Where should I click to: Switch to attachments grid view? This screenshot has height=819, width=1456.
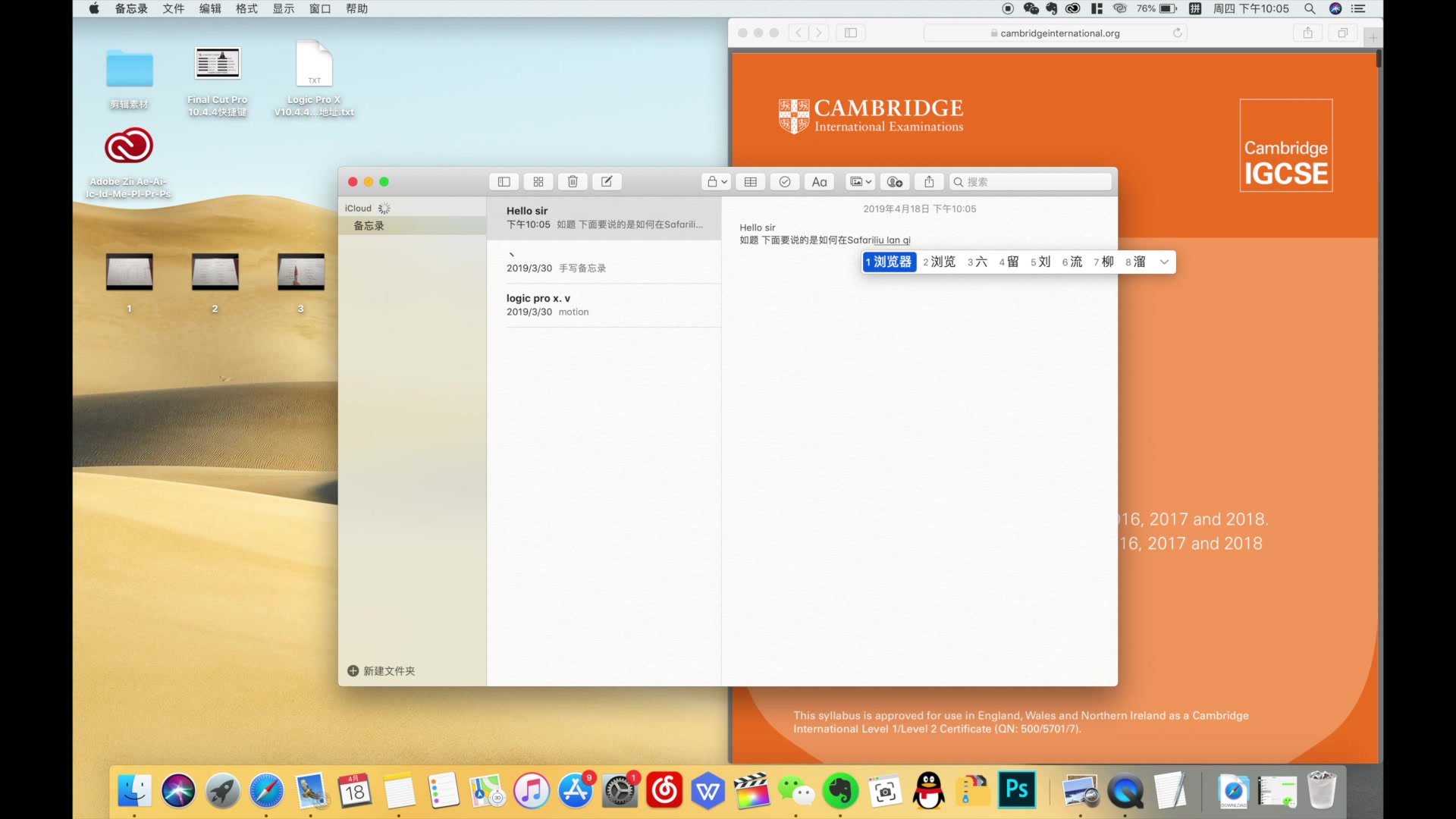coord(538,182)
